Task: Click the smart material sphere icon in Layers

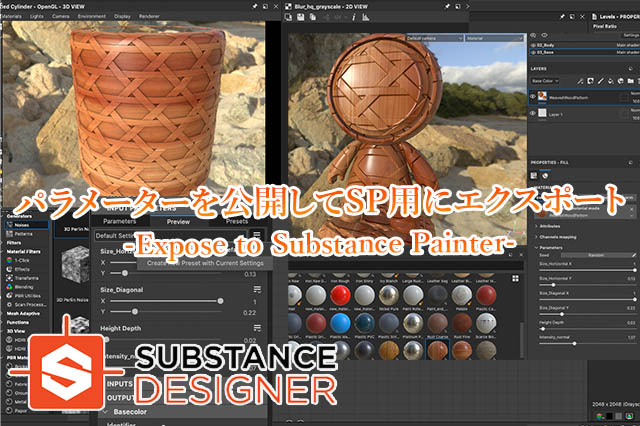Action: 620,81
